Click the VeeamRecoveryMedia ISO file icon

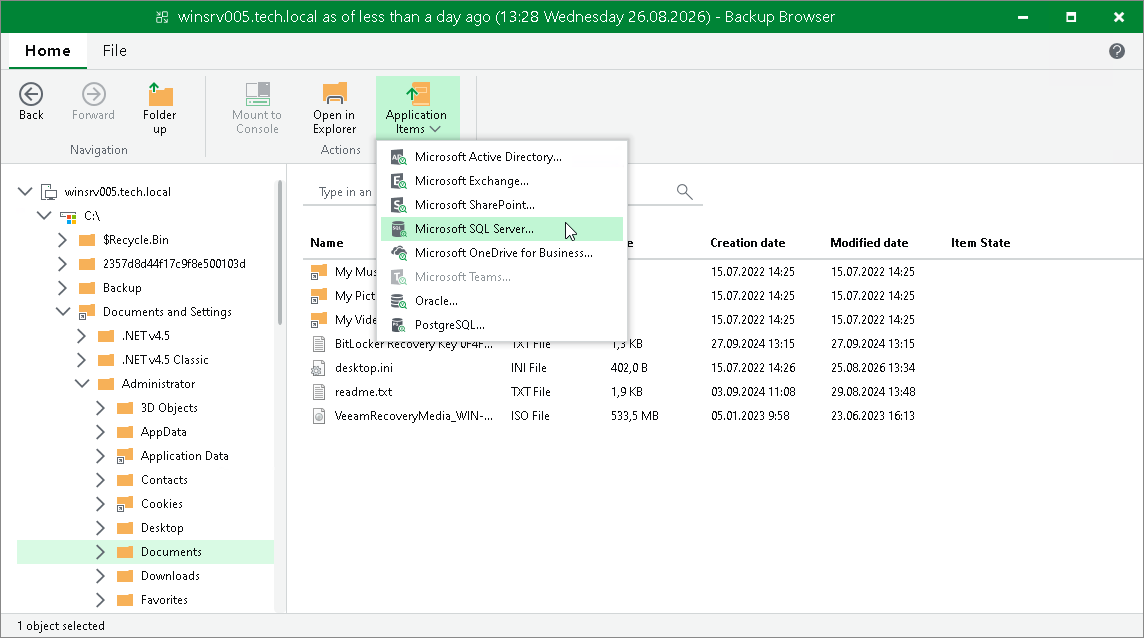pyautogui.click(x=319, y=416)
